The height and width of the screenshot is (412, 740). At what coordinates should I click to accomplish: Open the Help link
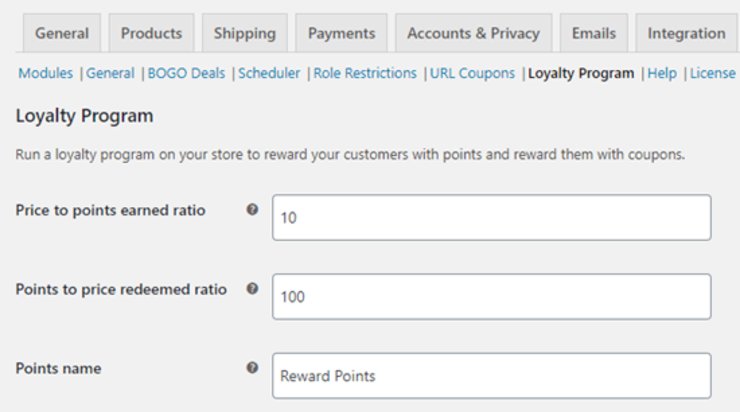(662, 73)
